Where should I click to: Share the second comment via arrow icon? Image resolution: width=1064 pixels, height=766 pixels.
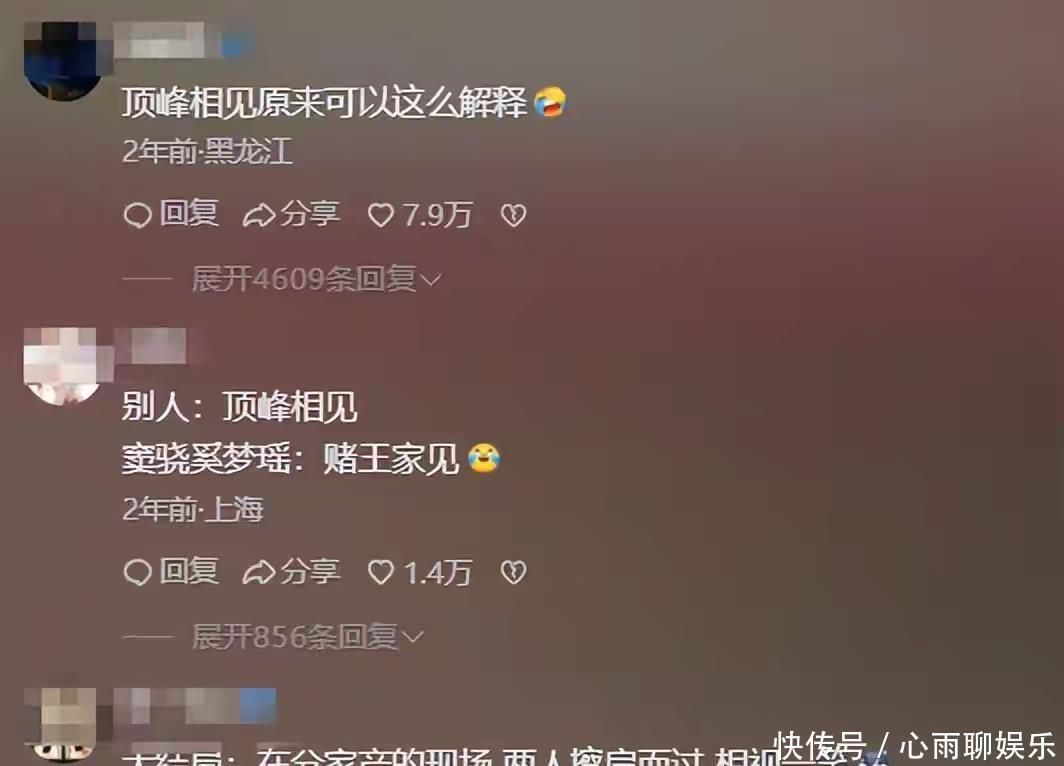point(259,573)
